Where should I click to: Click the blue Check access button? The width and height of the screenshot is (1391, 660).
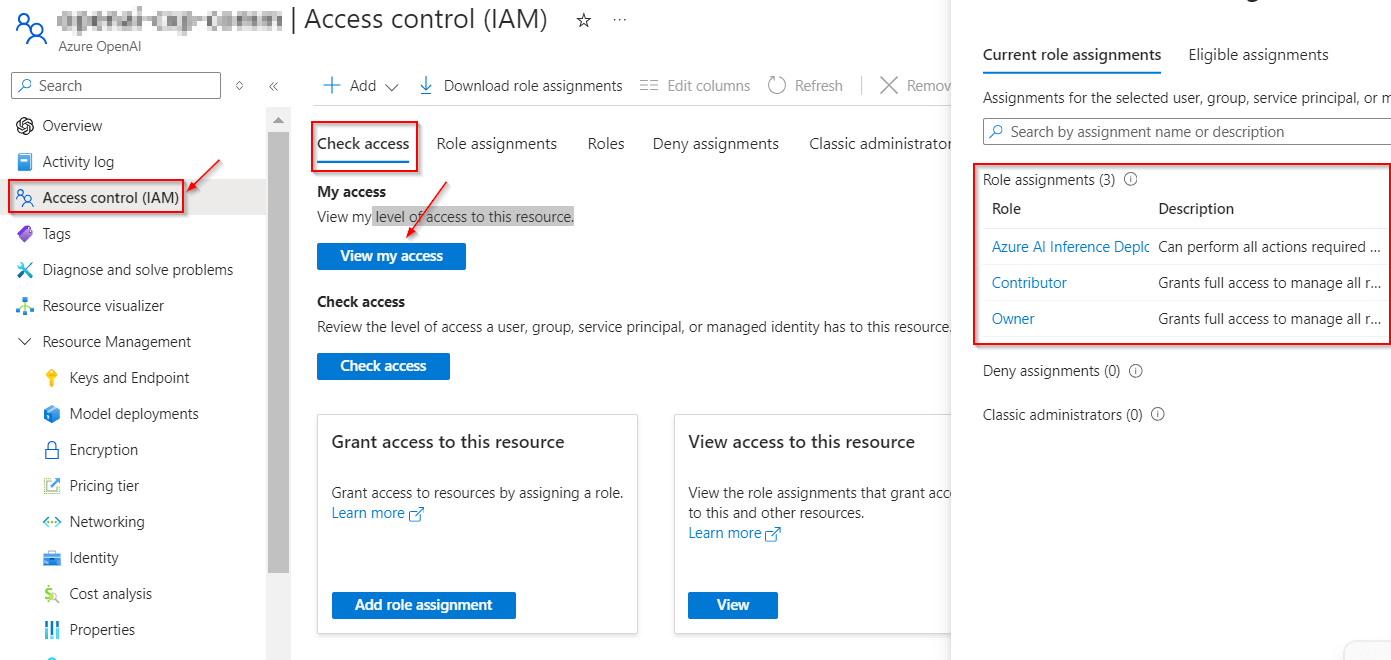pos(383,366)
